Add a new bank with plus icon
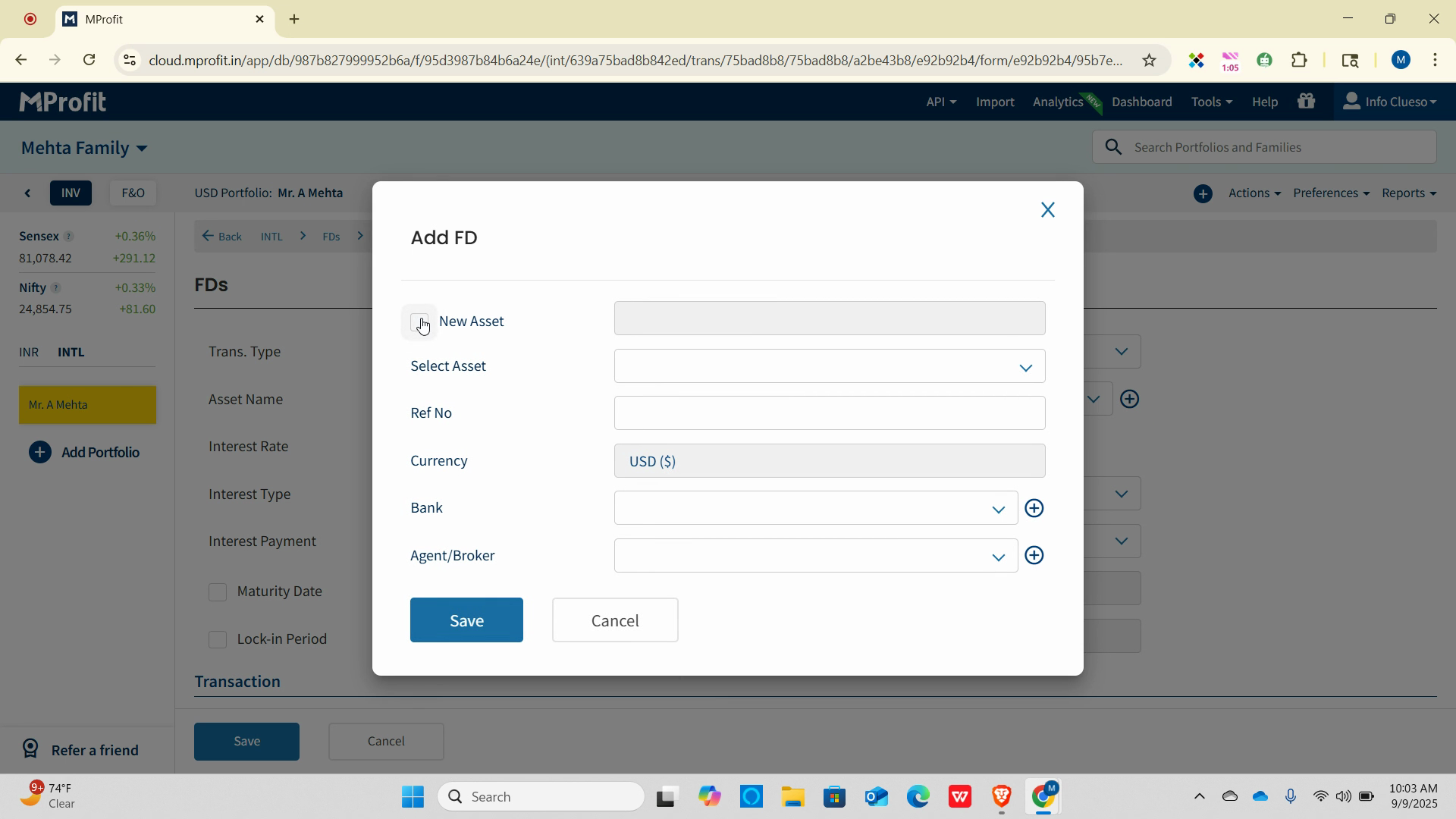Screen dimensions: 1456x819 pos(1034,508)
